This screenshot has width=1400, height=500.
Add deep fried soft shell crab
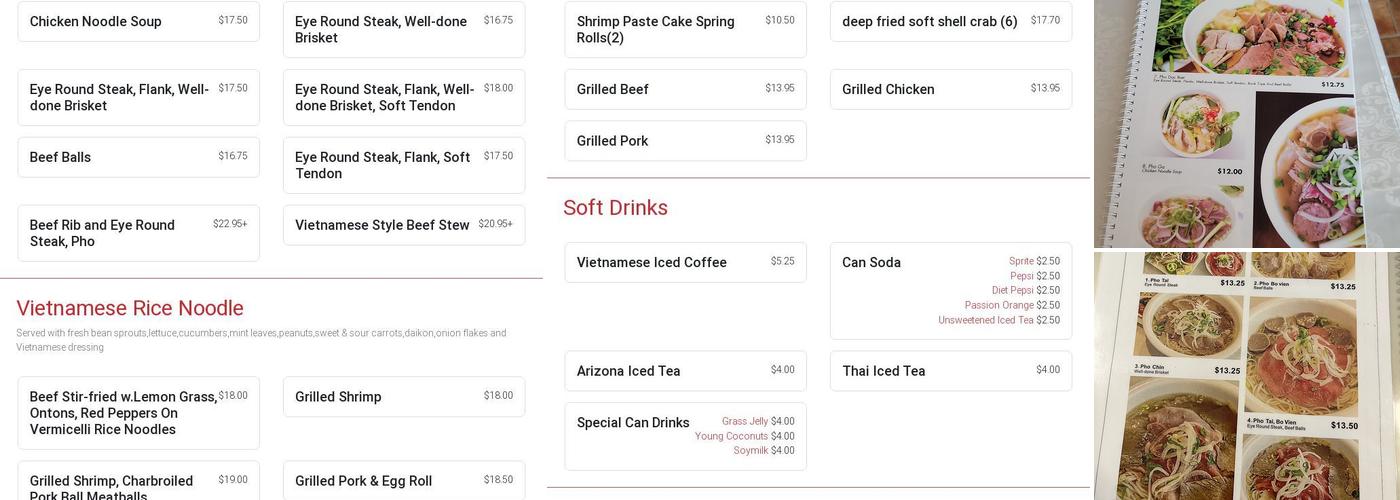coord(950,22)
